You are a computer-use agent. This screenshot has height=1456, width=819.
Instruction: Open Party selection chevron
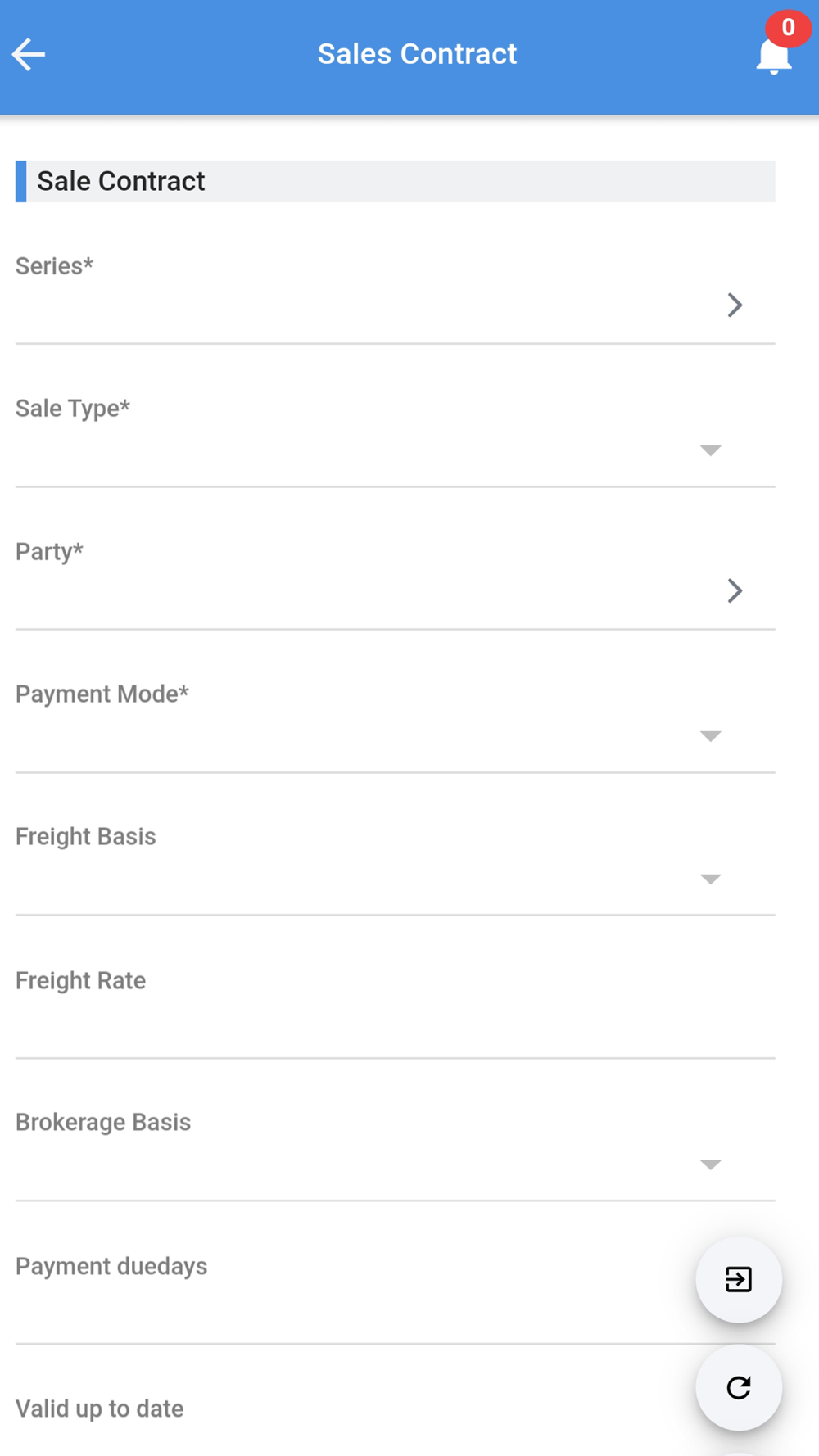[735, 590]
